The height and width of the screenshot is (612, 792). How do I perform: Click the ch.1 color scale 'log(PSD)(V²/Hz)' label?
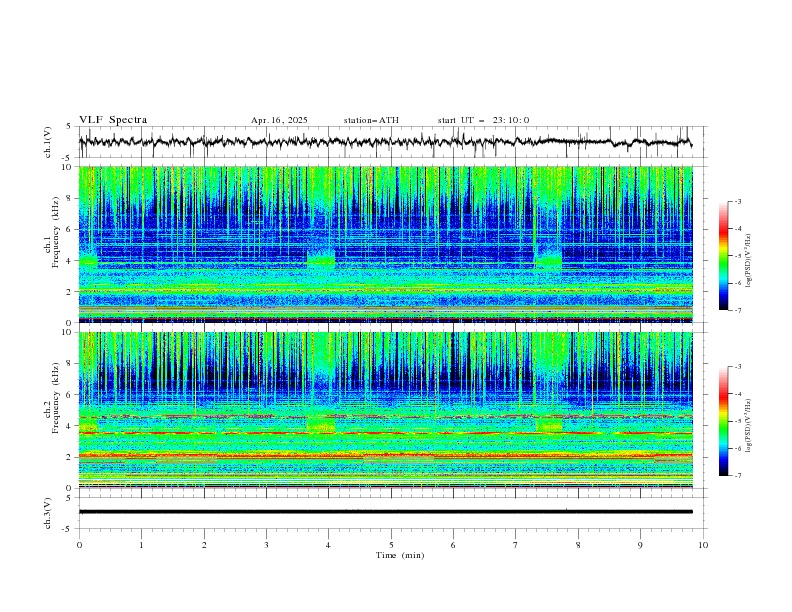[x=748, y=261]
